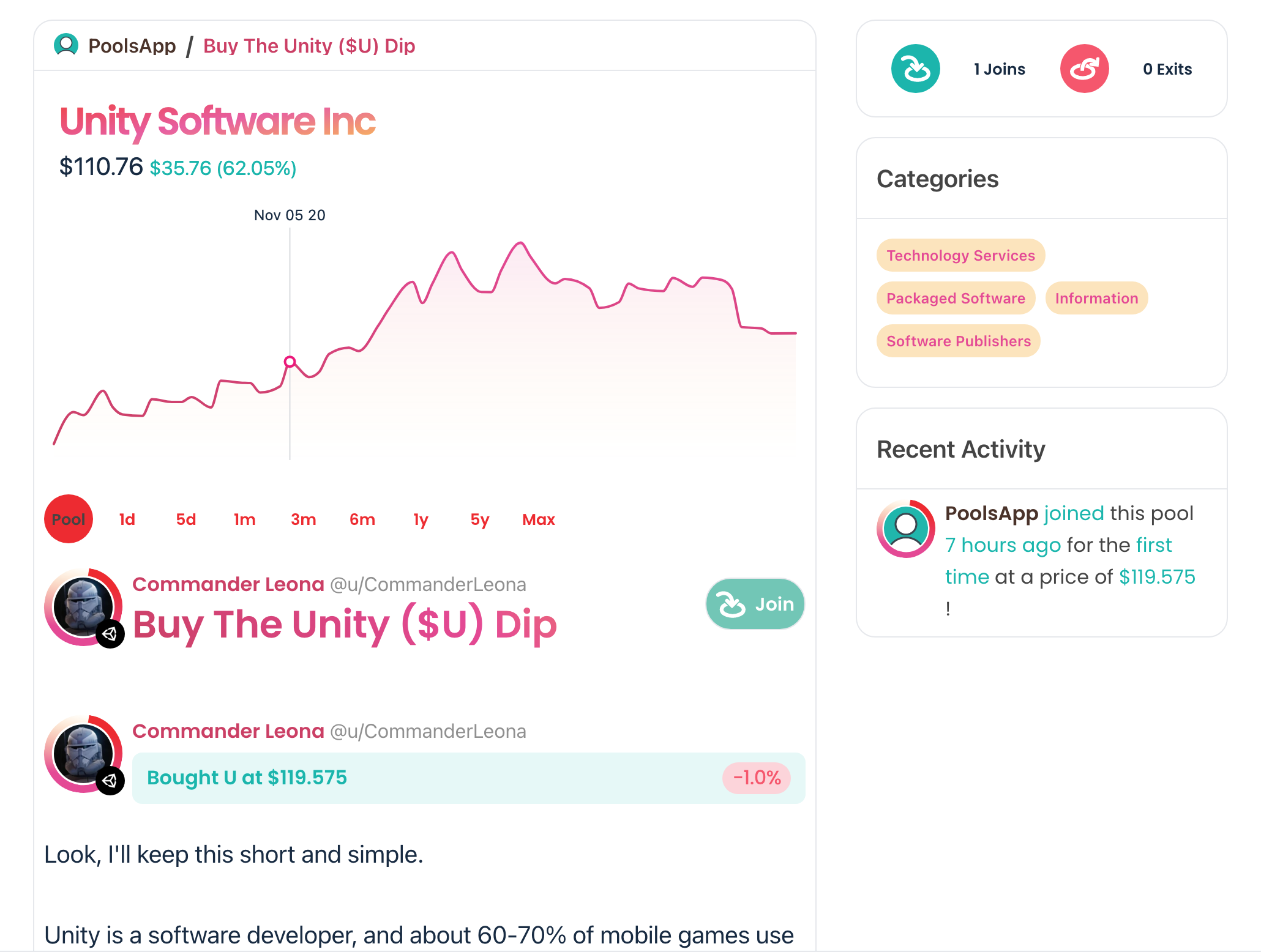
Task: Click the red Exits icon
Action: click(x=1084, y=69)
